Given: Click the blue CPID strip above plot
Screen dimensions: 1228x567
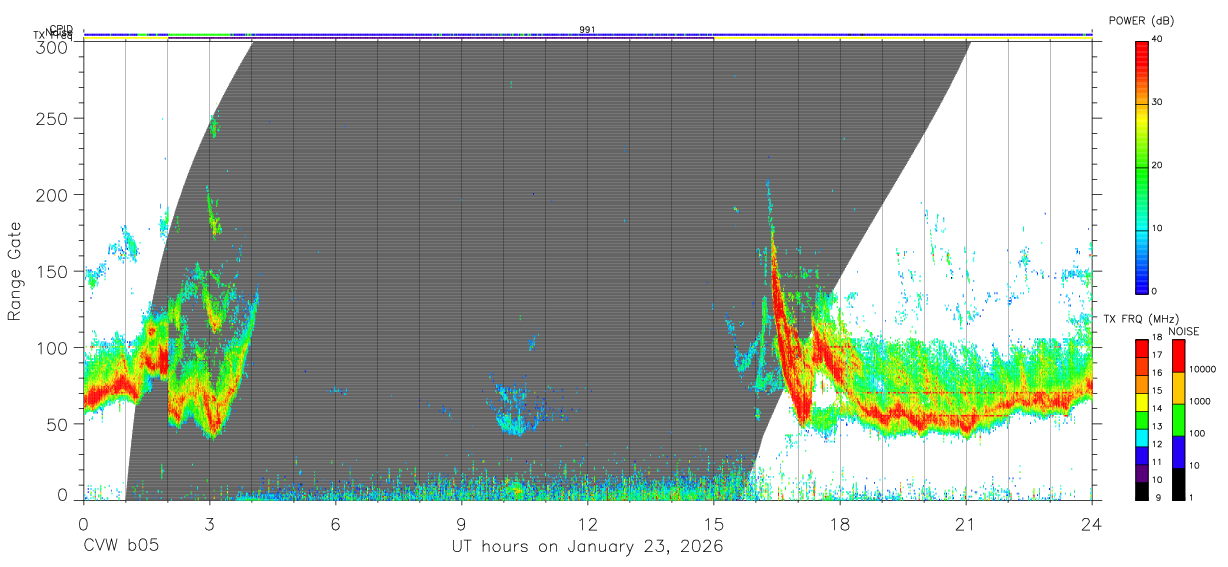Looking at the screenshot, I should (x=587, y=35).
